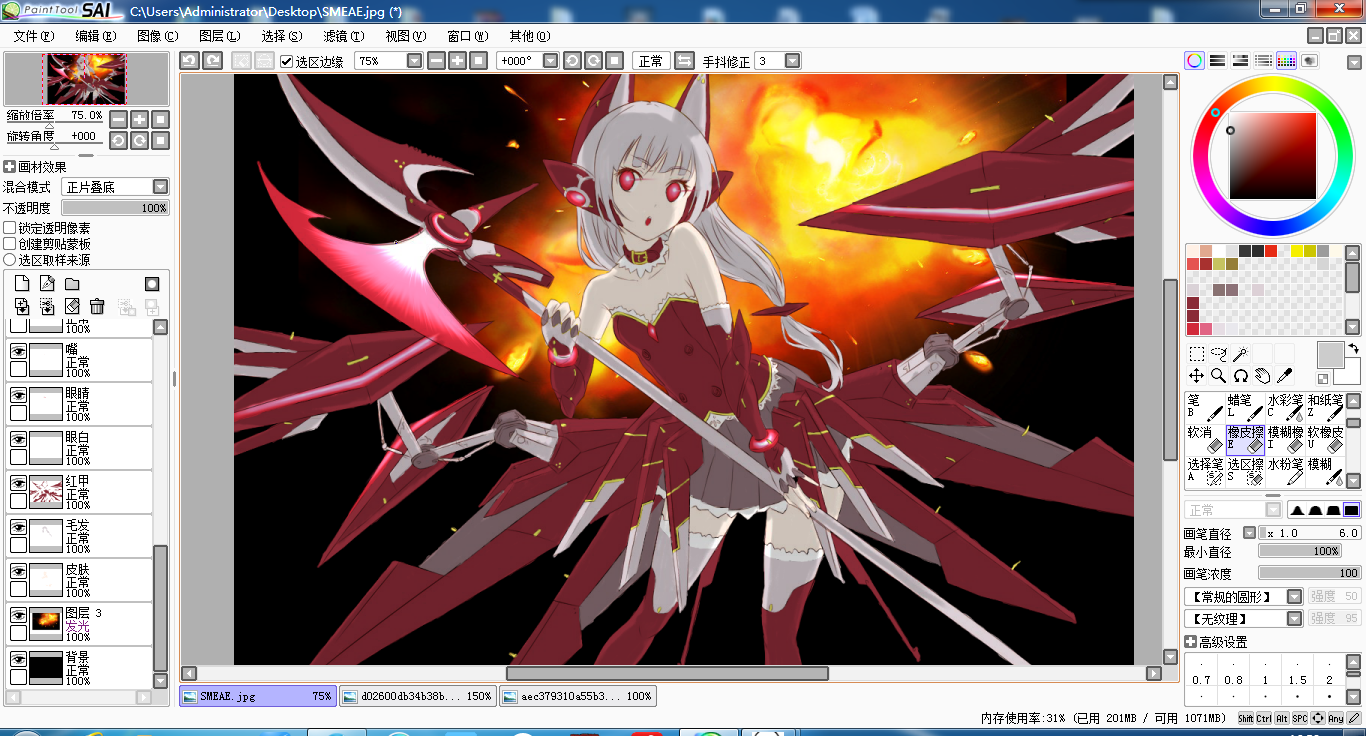Hide the 嘴 layer
The image size is (1366, 736).
18,352
